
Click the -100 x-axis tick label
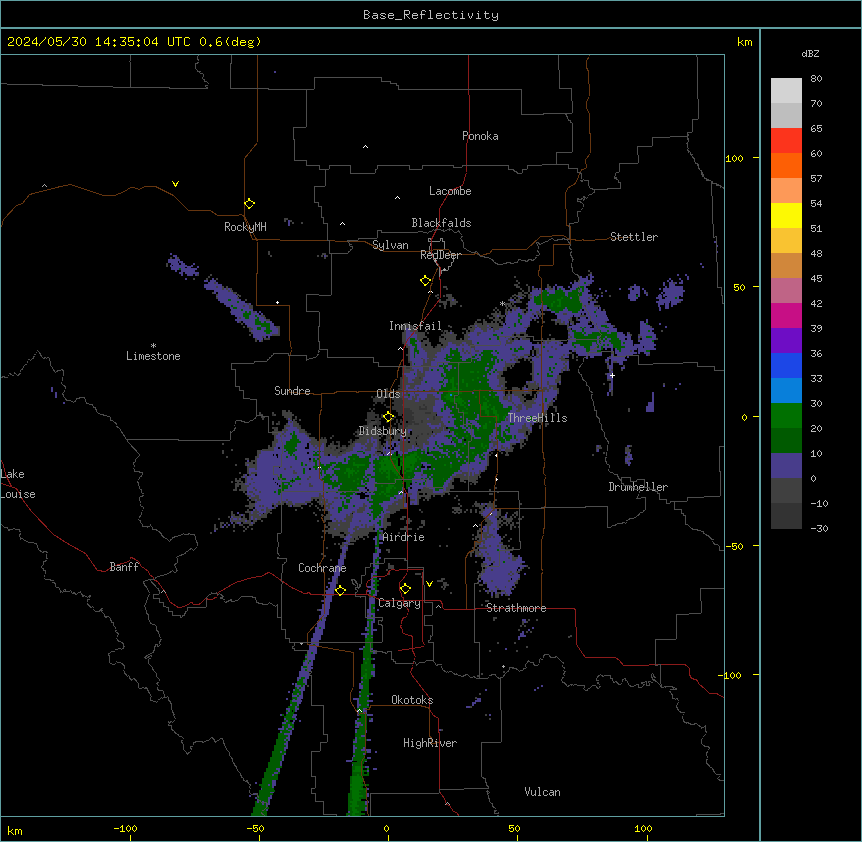pyautogui.click(x=125, y=828)
